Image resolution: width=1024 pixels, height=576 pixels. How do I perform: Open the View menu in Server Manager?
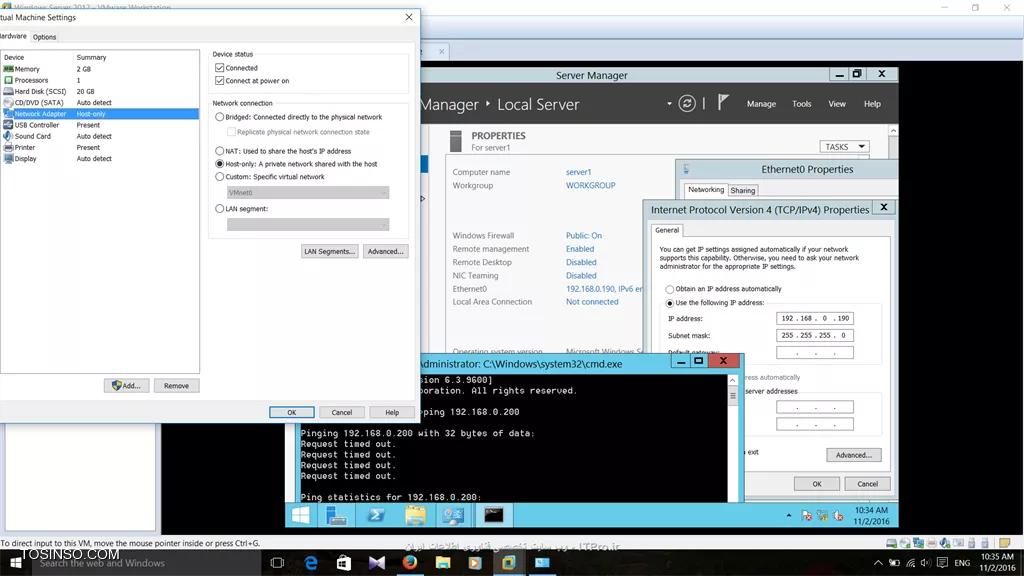tap(837, 104)
